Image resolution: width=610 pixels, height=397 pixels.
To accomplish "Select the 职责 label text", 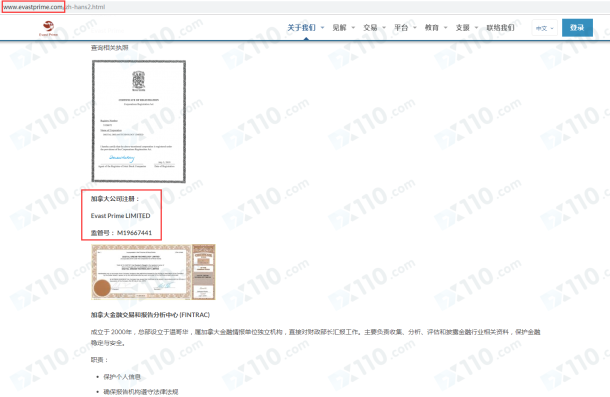I will click(99, 360).
